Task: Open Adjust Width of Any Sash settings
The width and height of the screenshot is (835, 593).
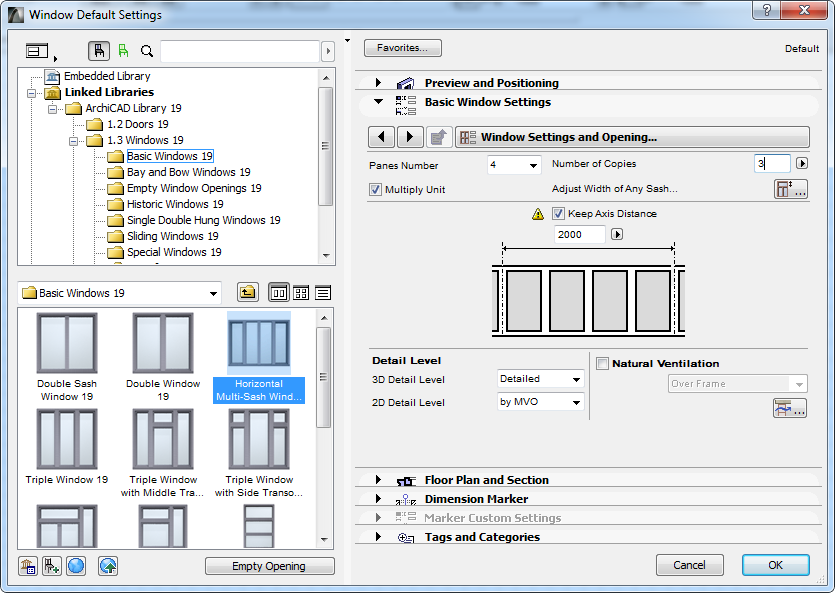Action: [x=791, y=189]
